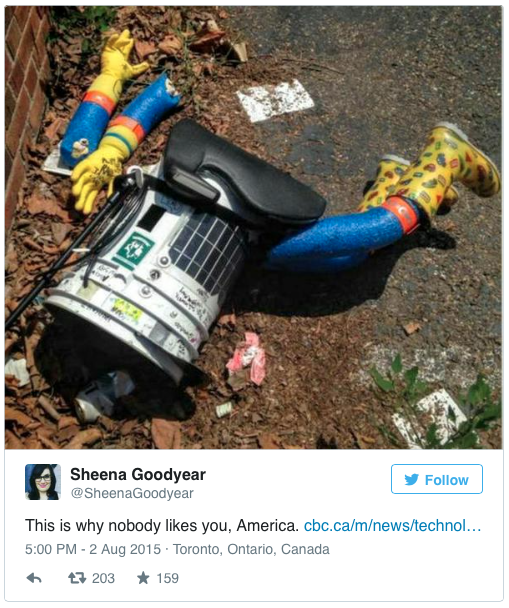Retweet using the retweet arrows icon
The height and width of the screenshot is (608, 509).
point(77,578)
